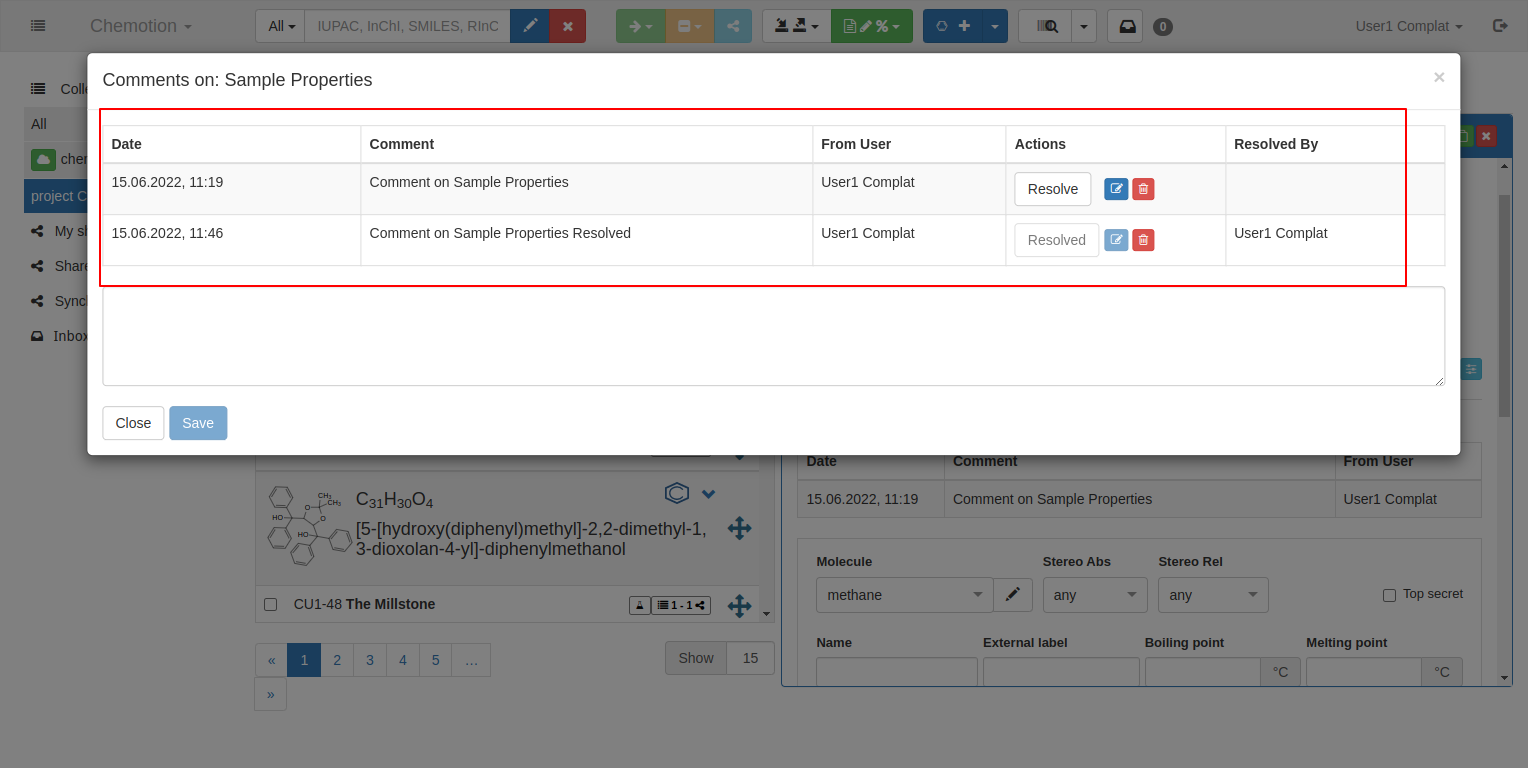Image resolution: width=1528 pixels, height=768 pixels.
Task: Edit the first Sample Properties comment
Action: [x=1115, y=189]
